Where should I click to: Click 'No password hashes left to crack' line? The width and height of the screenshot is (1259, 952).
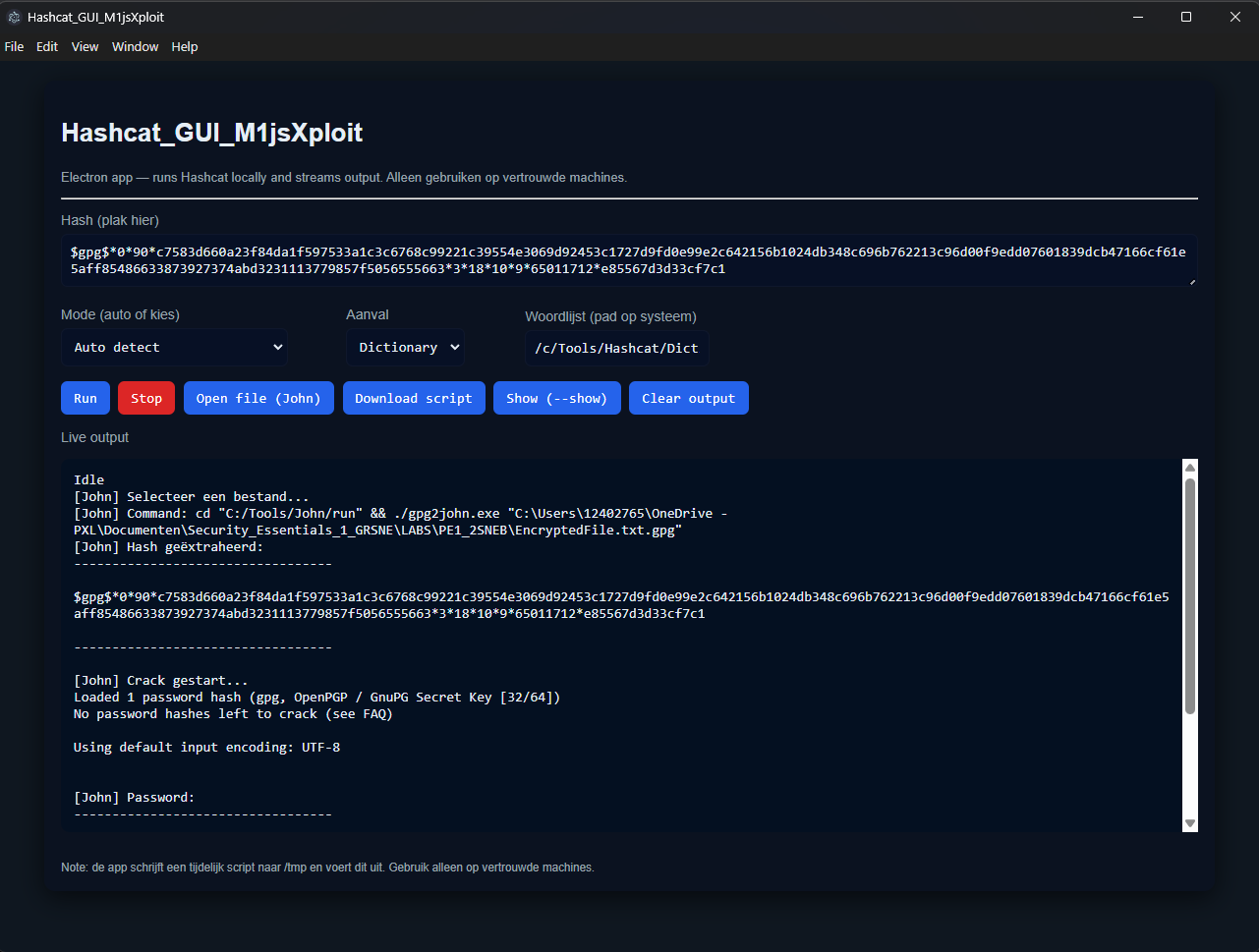pos(233,713)
